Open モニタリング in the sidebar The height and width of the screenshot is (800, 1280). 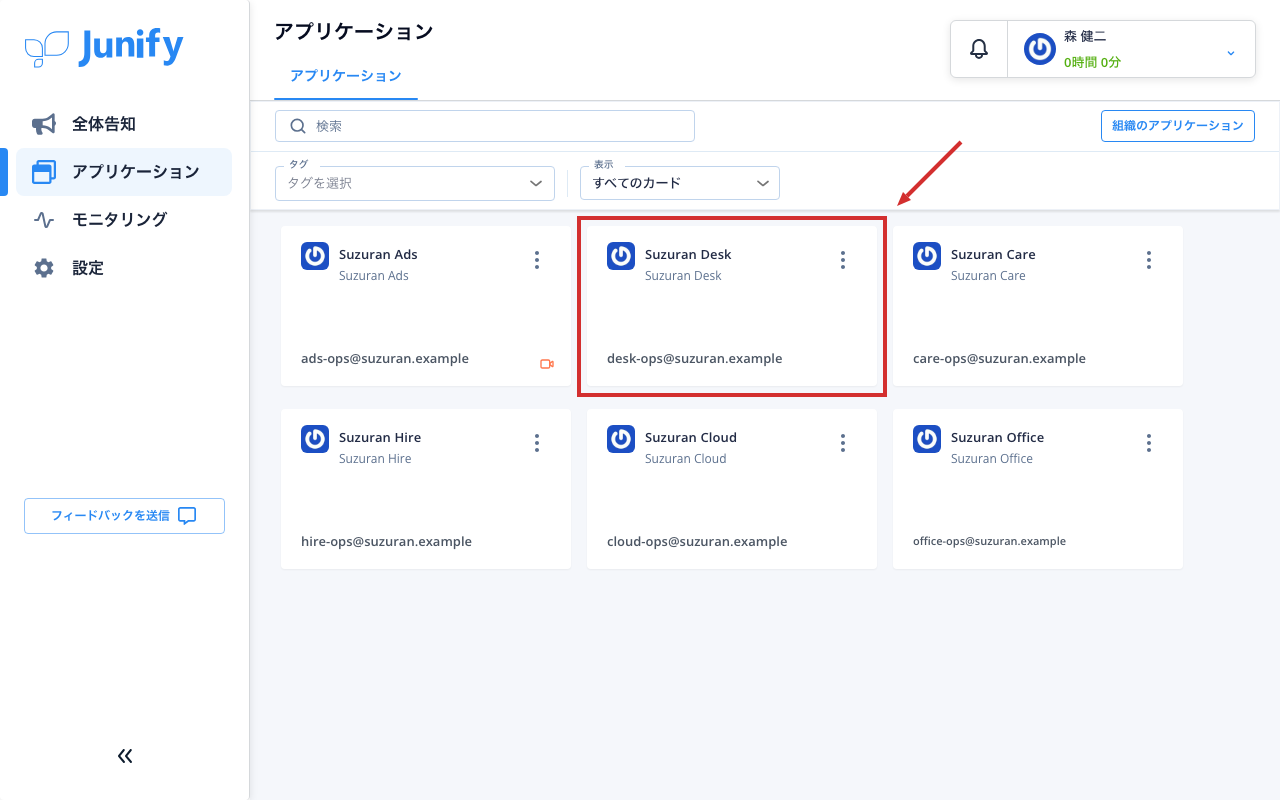[x=124, y=220]
